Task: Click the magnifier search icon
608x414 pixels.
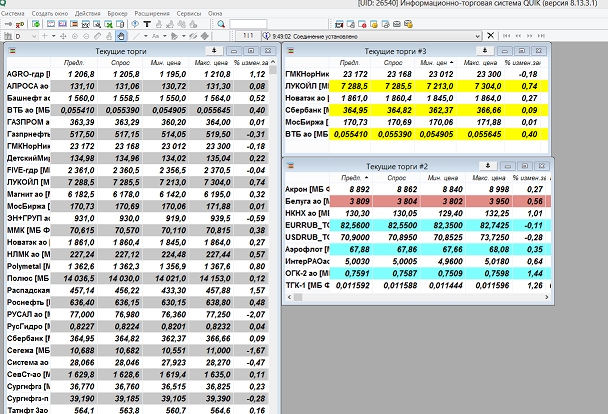Action: (221, 24)
